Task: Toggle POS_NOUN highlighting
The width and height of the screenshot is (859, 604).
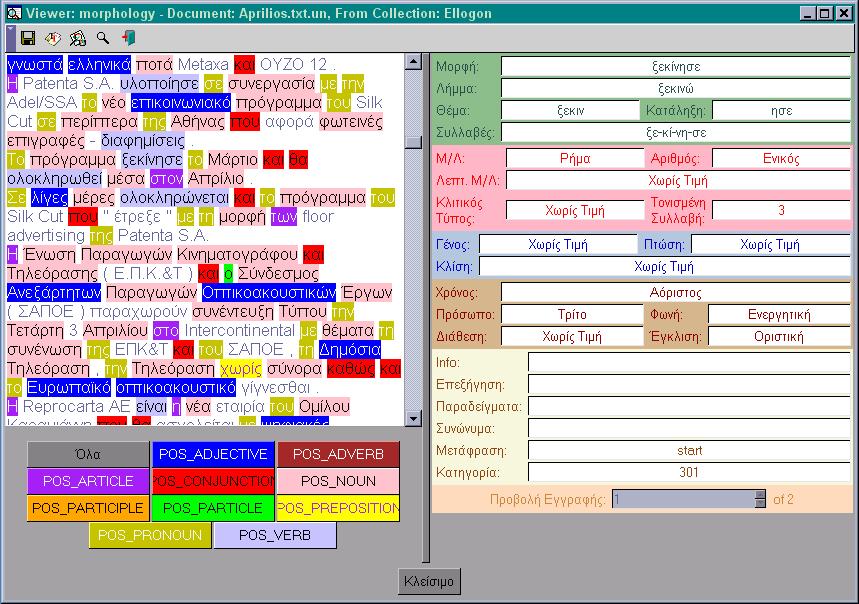Action: (x=338, y=481)
